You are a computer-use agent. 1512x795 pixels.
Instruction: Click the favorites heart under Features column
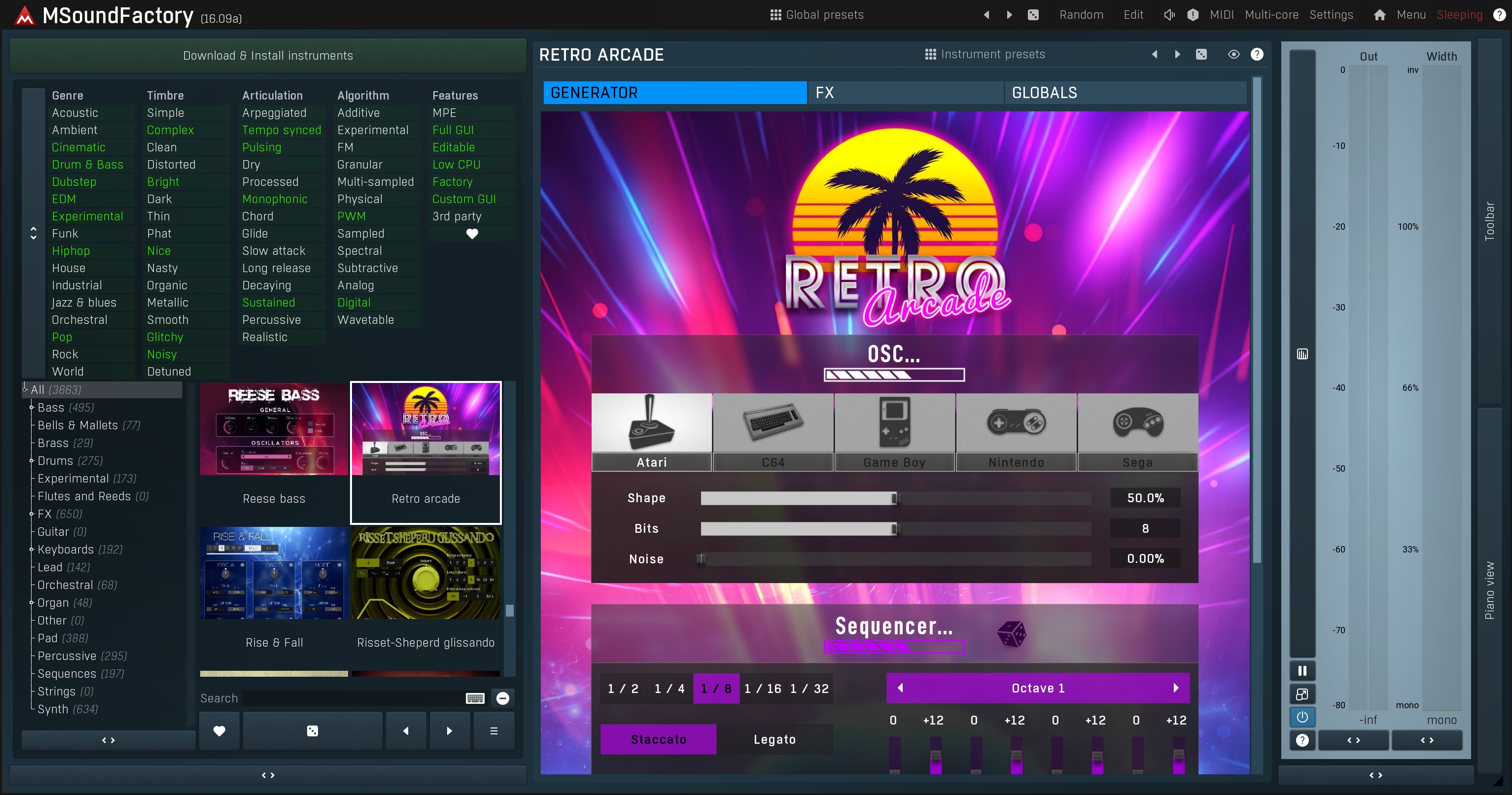(472, 234)
